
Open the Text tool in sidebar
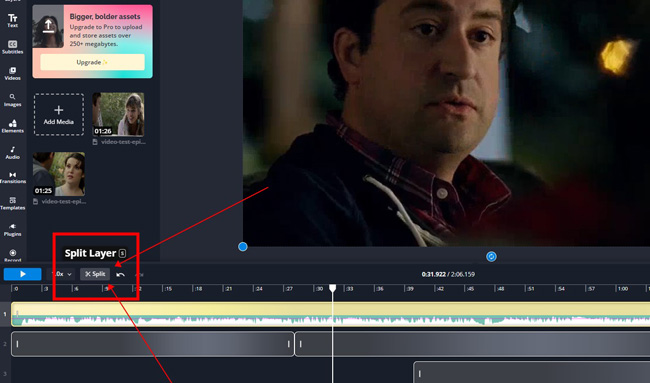12,20
